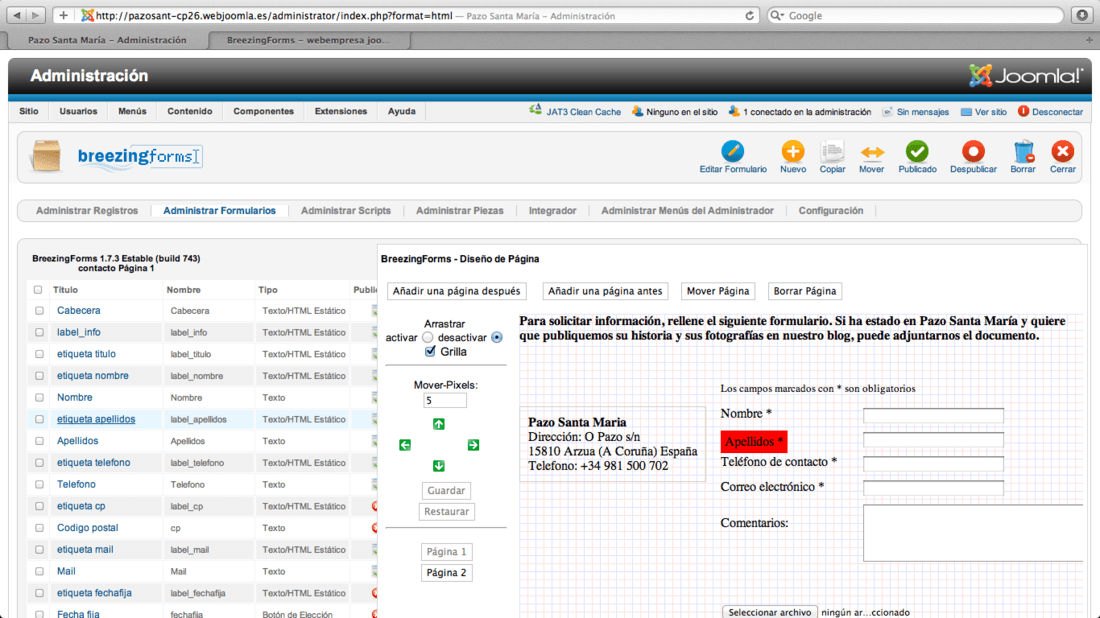Check the label_info row checkbox
The image size is (1100, 618).
39,332
